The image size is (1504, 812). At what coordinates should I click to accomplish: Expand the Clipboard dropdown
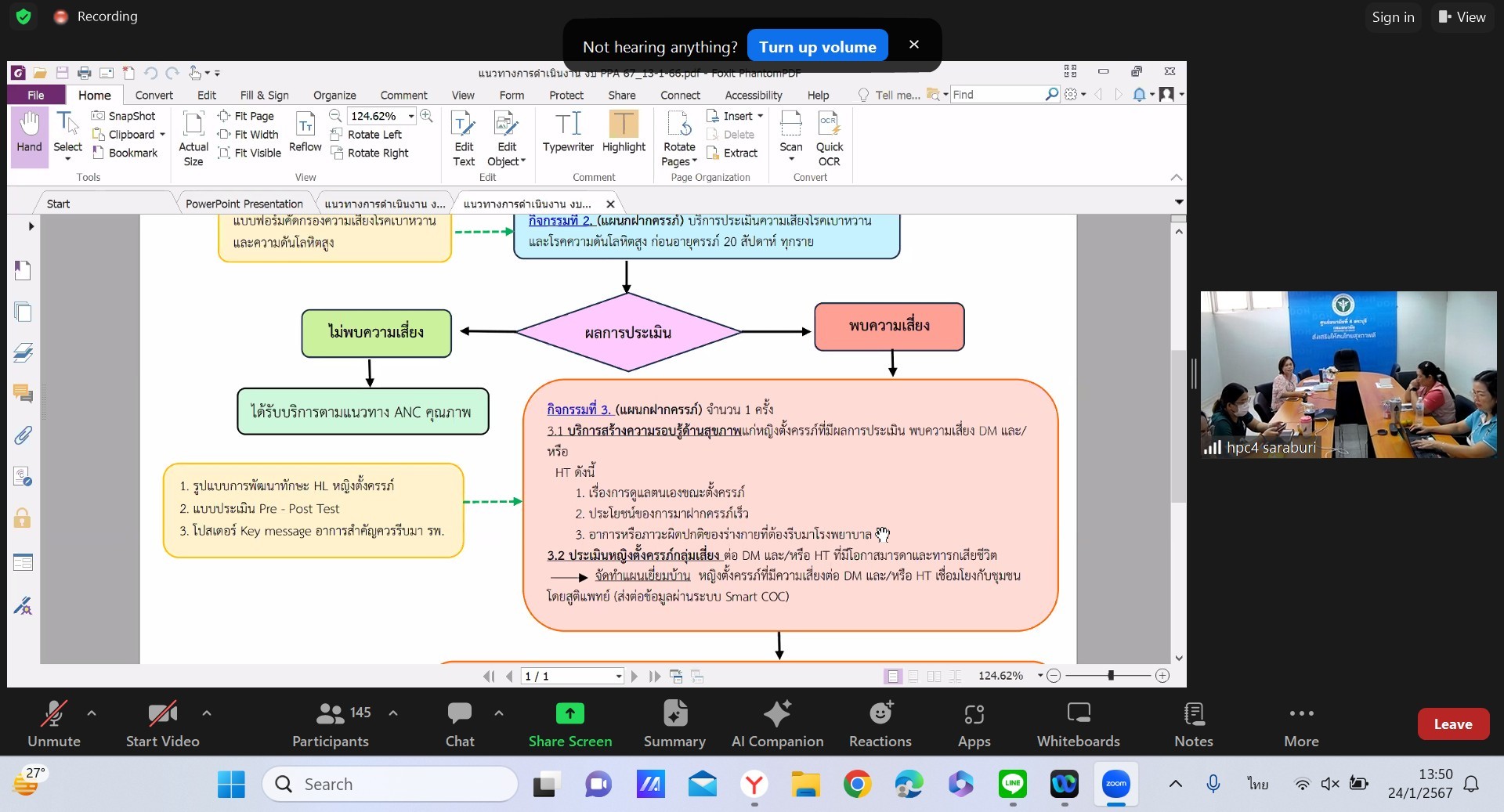(x=162, y=135)
